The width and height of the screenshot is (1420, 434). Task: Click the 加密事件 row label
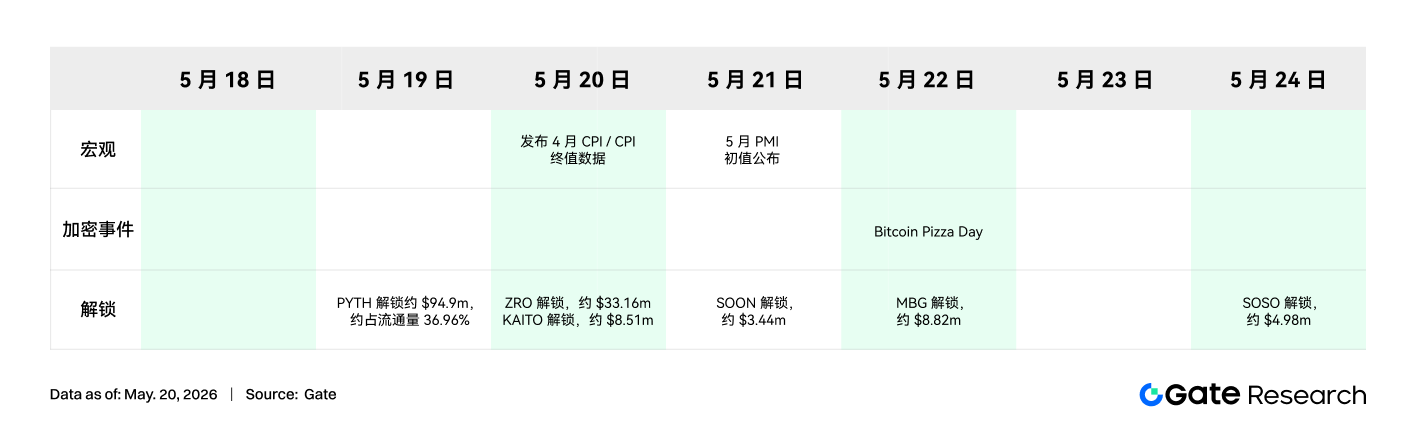pos(98,230)
